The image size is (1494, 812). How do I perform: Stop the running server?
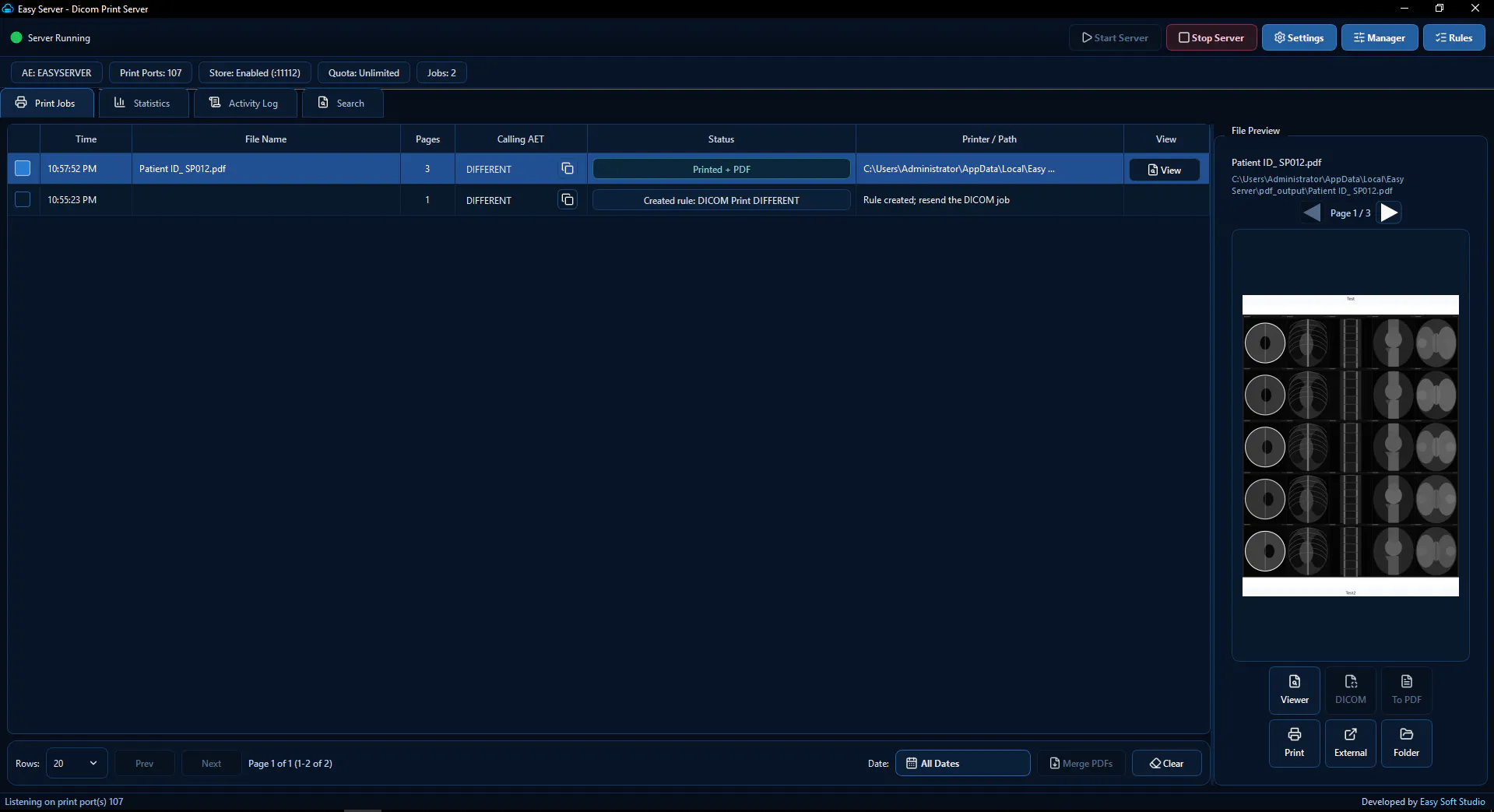click(1211, 37)
